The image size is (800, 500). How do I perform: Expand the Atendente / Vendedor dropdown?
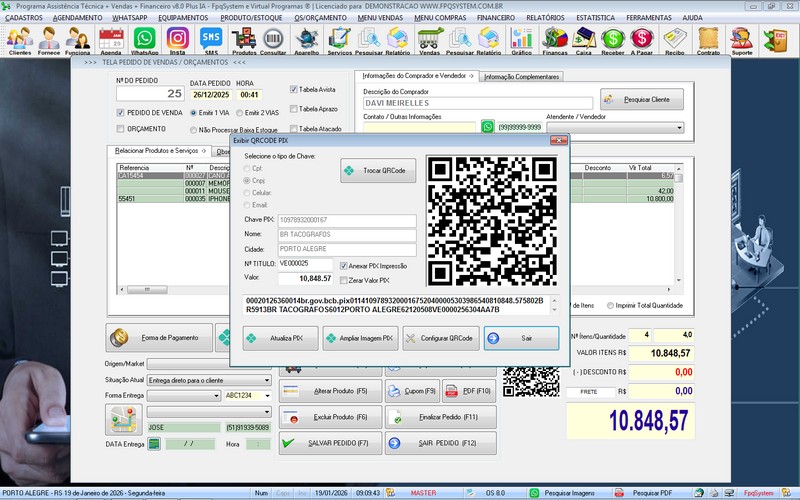pos(680,128)
